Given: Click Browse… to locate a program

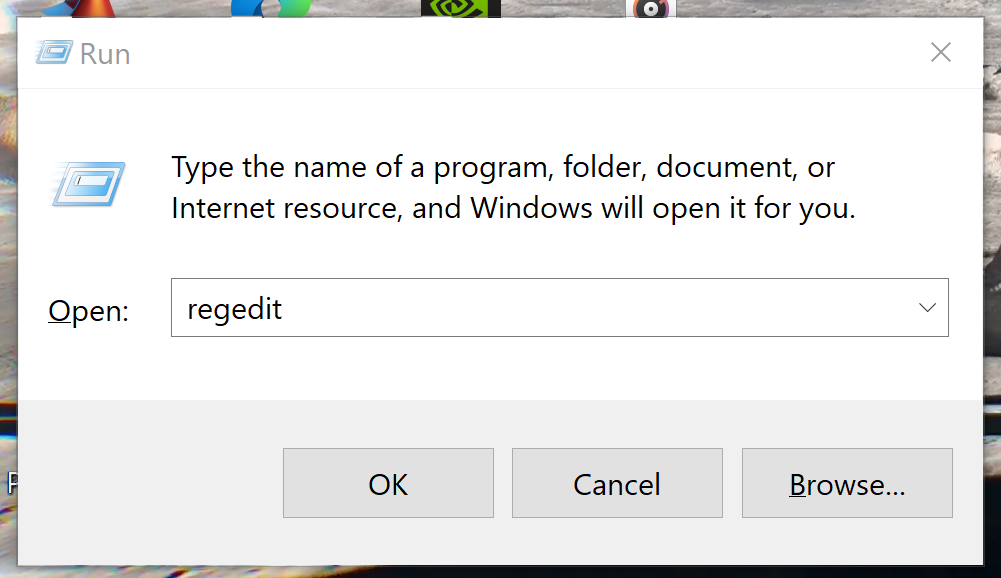Looking at the screenshot, I should [846, 484].
